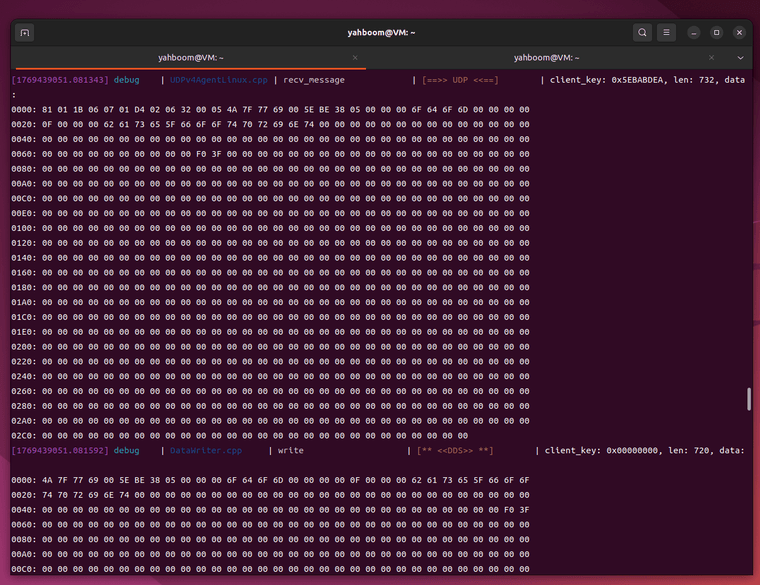Open the terminal search tool
760x585 pixels.
click(642, 32)
